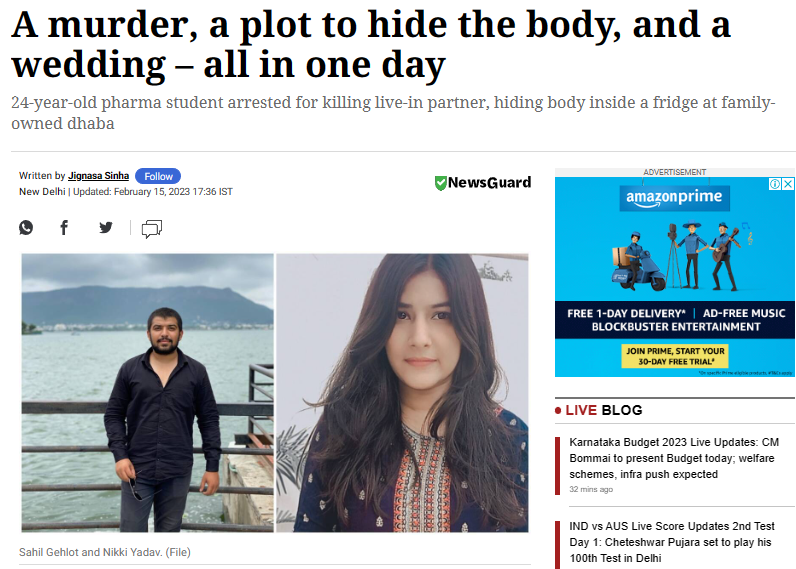
Task: Open ad info icon on advertisement
Action: point(775,184)
